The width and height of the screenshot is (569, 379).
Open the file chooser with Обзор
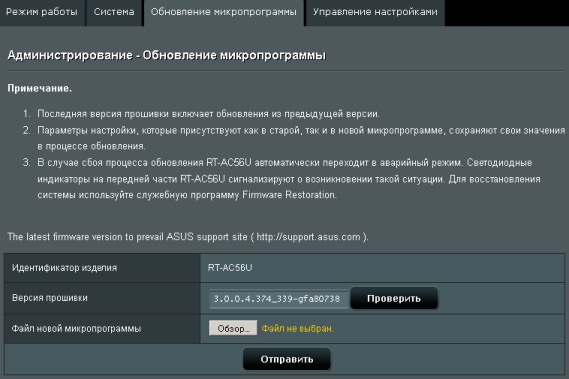click(x=233, y=328)
